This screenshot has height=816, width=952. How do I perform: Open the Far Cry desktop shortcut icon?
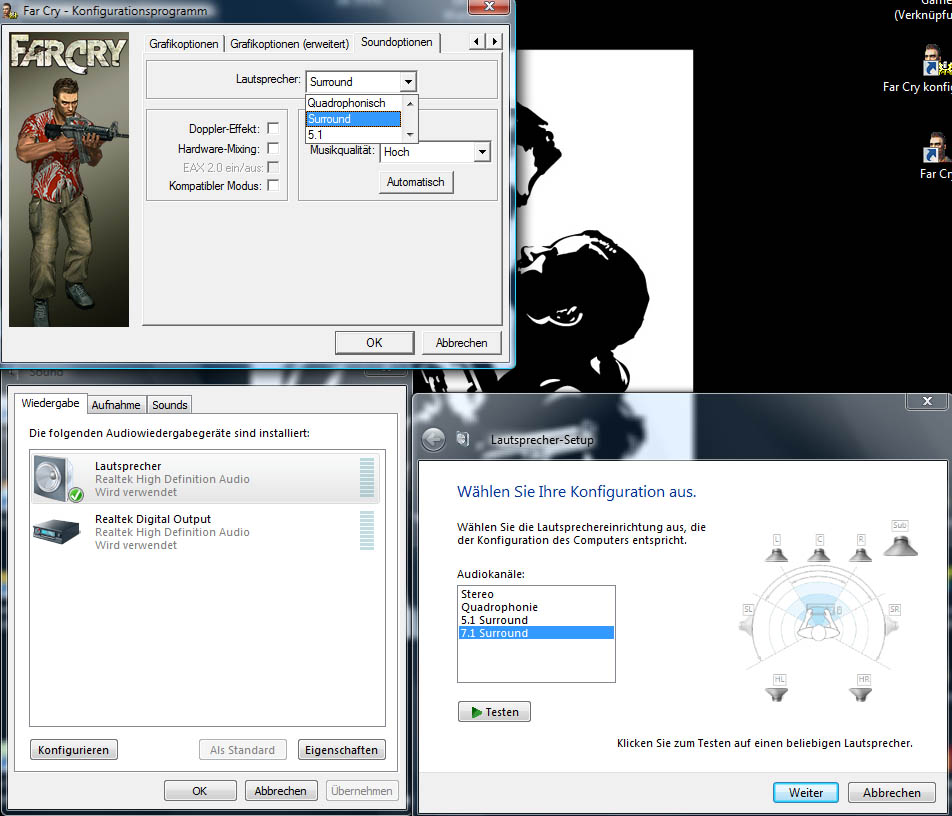936,148
